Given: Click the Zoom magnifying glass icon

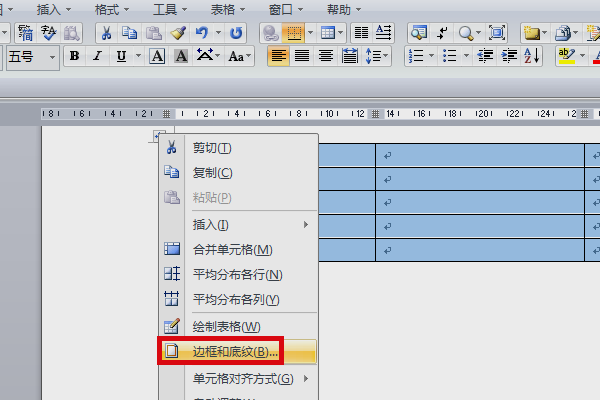Looking at the screenshot, I should coord(466,33).
